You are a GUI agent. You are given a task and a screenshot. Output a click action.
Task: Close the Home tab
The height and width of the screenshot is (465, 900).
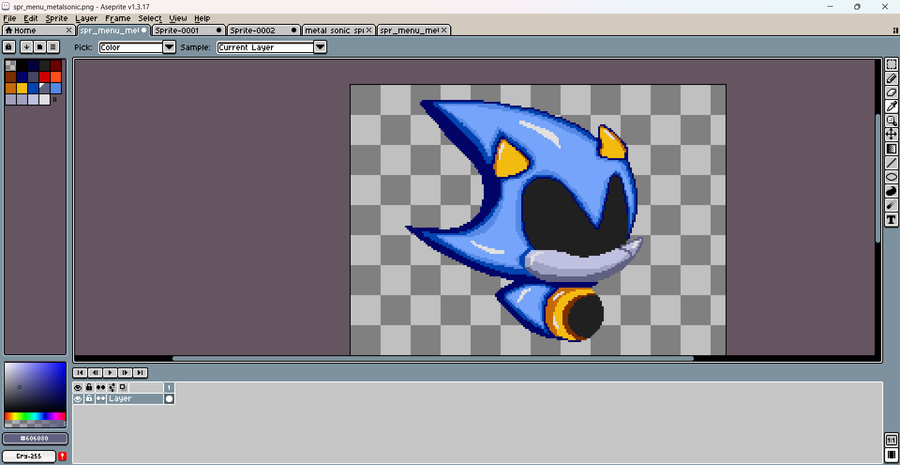(x=69, y=30)
